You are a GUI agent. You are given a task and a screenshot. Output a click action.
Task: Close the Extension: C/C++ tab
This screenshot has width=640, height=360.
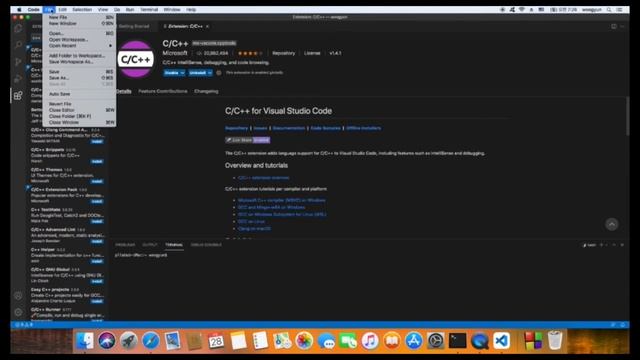207,26
